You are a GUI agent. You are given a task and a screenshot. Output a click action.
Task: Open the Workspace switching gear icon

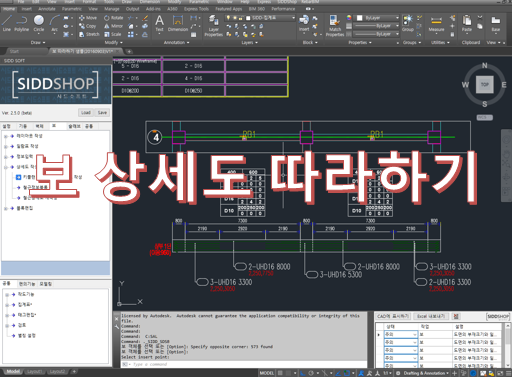[x=398, y=373]
